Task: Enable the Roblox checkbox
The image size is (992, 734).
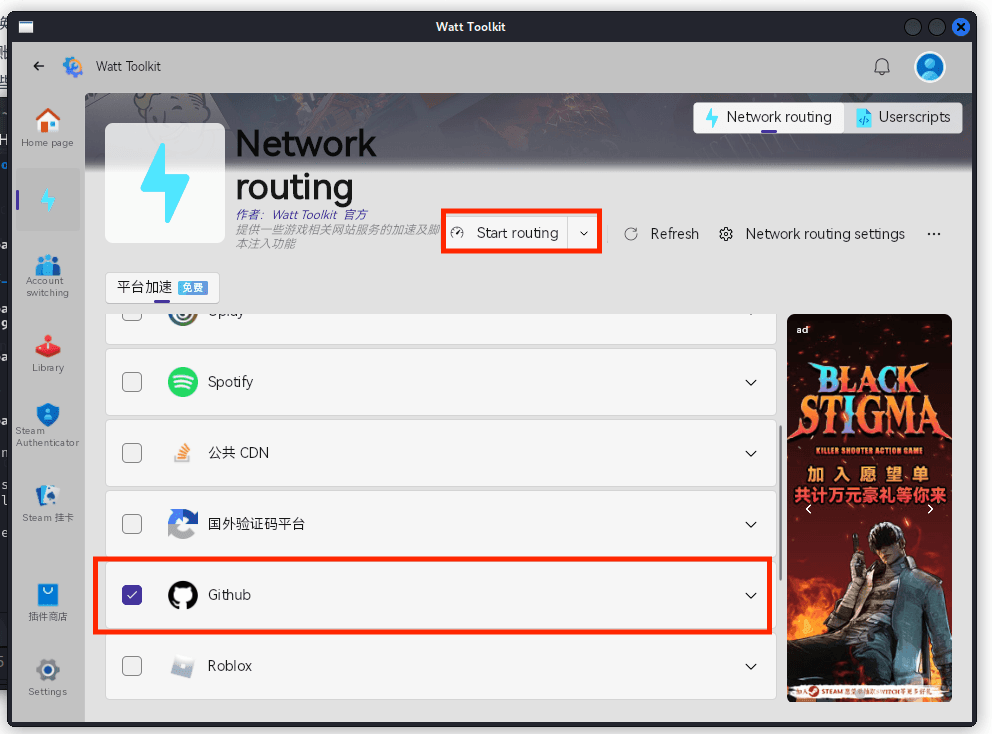Action: pos(132,666)
